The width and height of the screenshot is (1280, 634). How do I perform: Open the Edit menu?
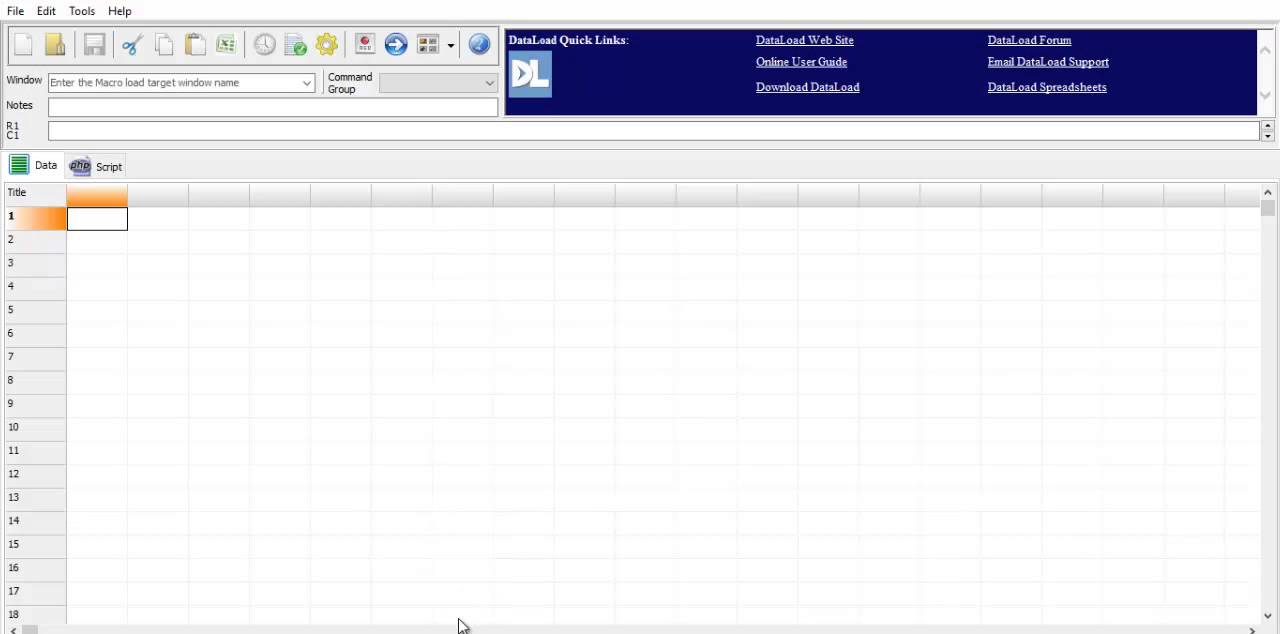pos(46,11)
